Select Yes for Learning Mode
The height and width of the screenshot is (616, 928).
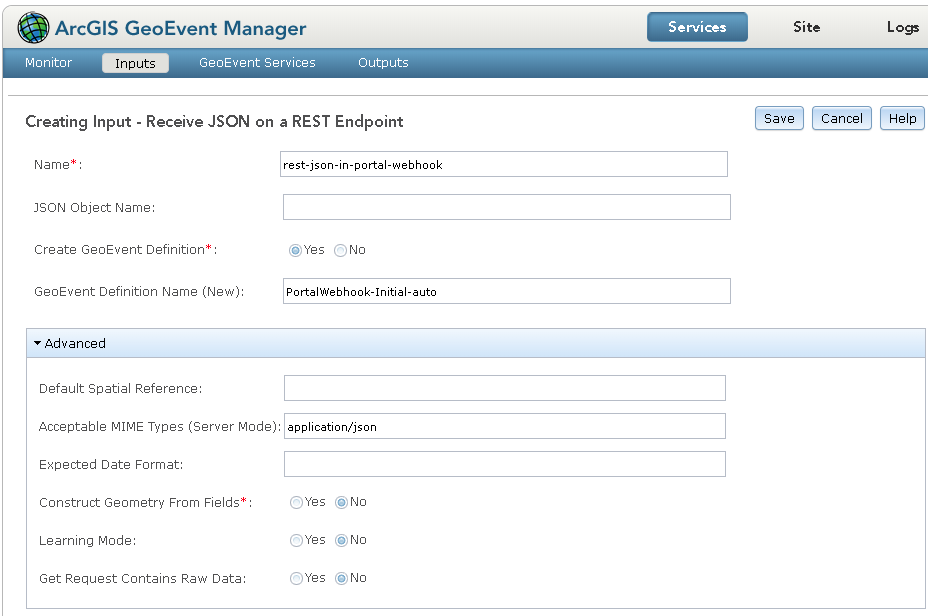(x=297, y=540)
